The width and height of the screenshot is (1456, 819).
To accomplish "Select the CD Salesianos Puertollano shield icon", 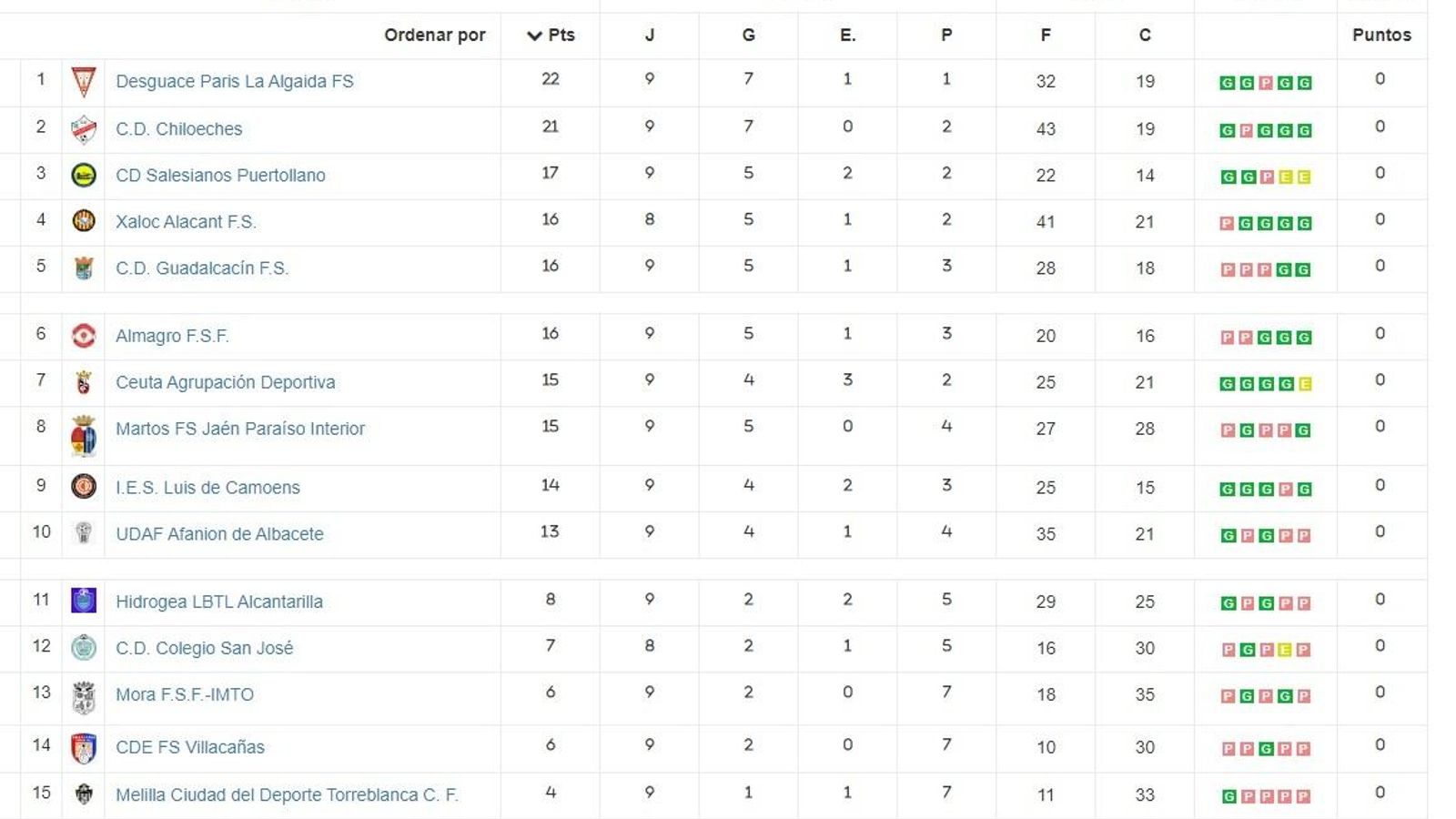I will point(83,172).
